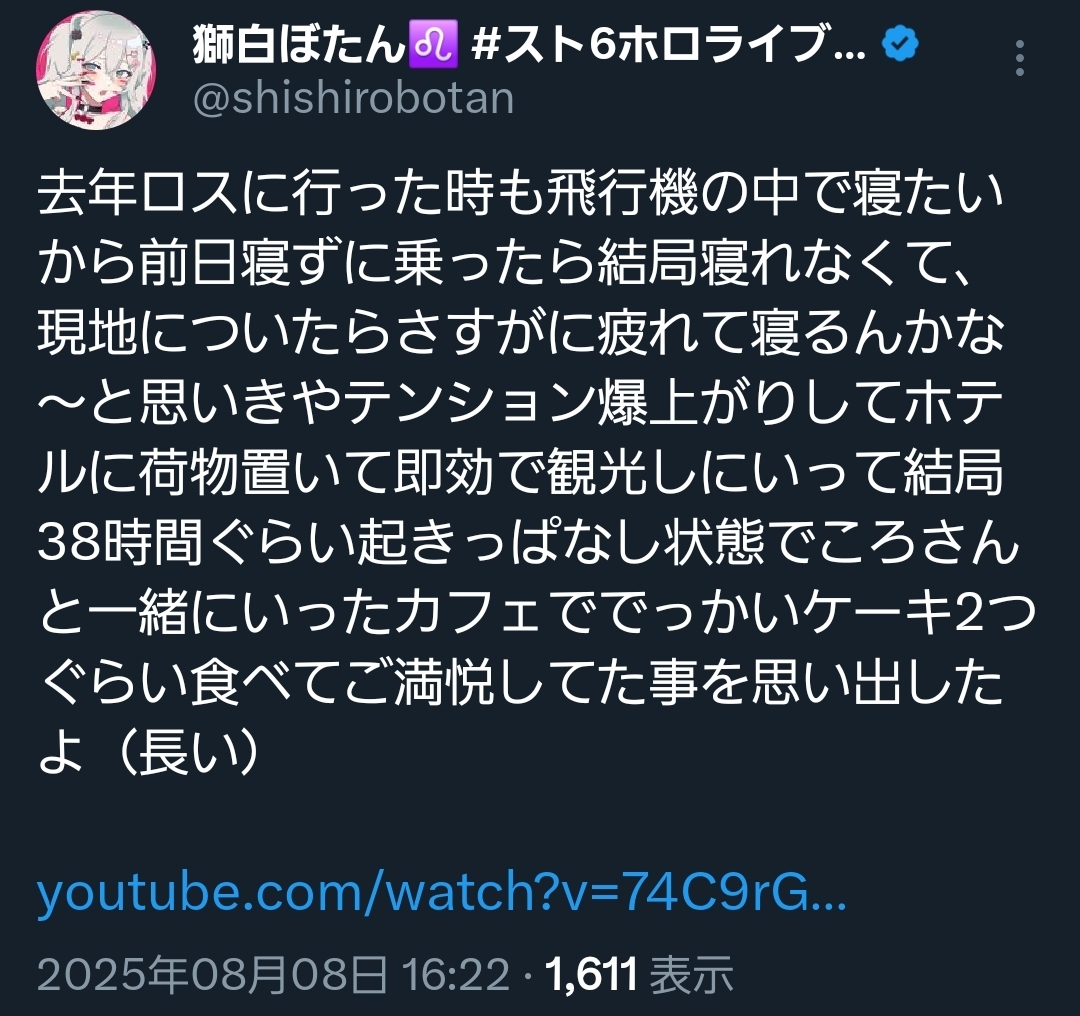This screenshot has height=1016, width=1080.
Task: Click the purple Leo zodiac emoji
Action: click(433, 45)
